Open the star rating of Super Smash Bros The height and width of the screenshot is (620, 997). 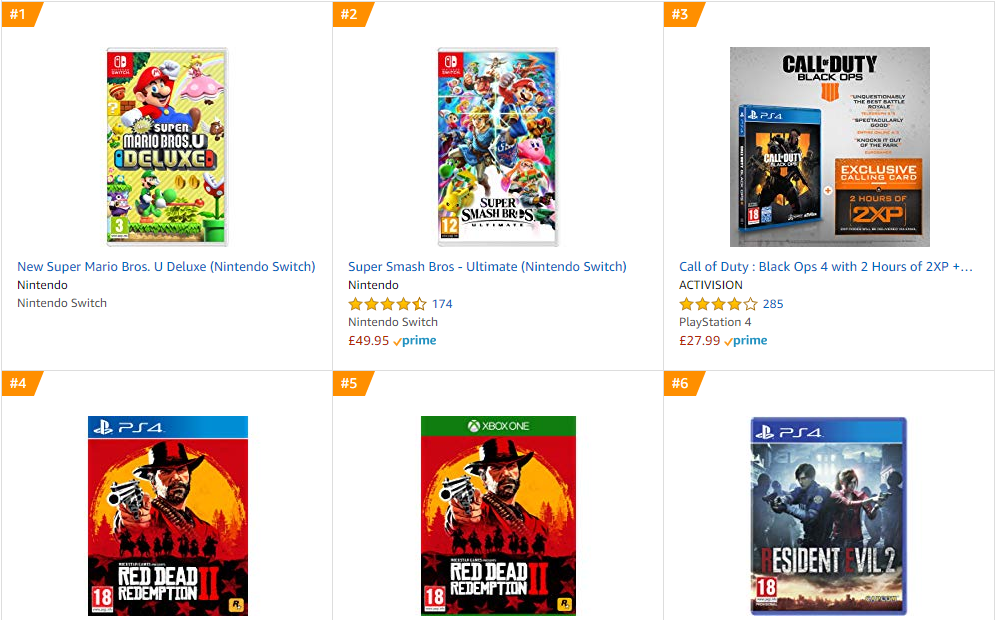point(387,304)
